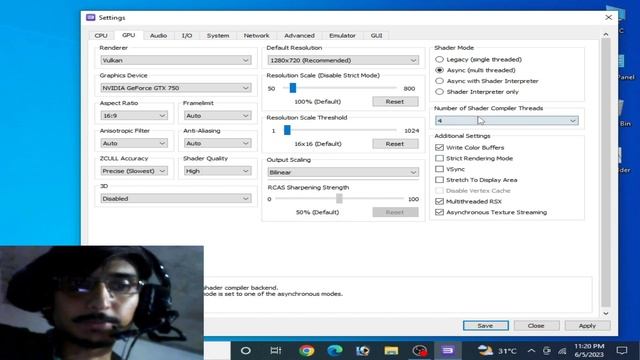Switch to the Emulator tab
640x360 pixels.
(342, 36)
